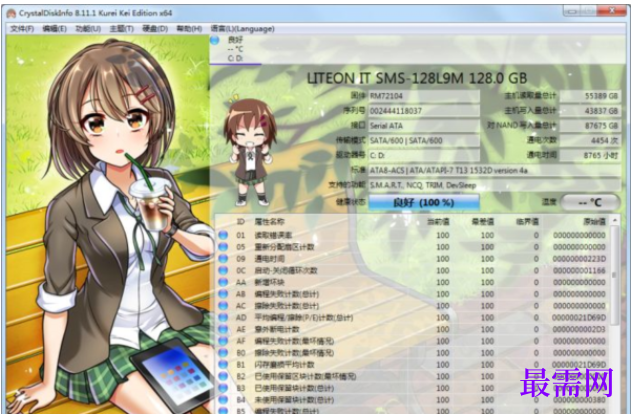Click the status orb for attribute AD
The image size is (632, 414).
point(223,318)
